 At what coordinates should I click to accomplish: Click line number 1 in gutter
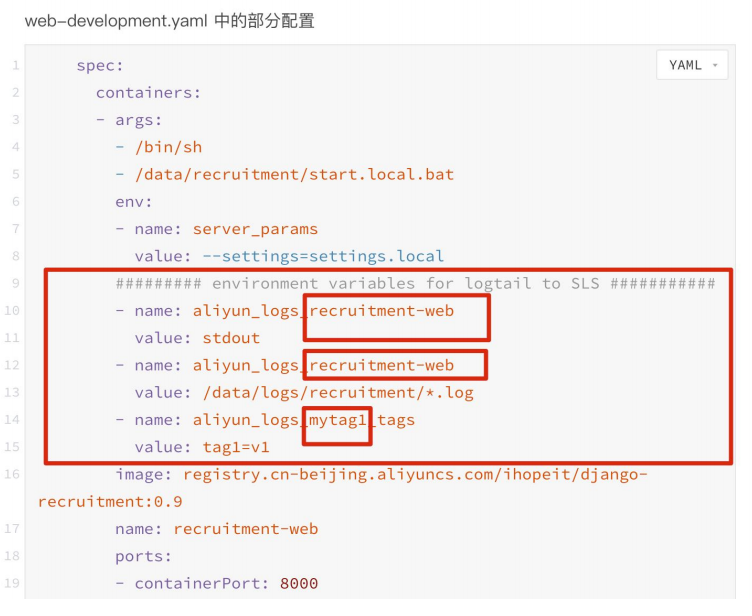click(15, 66)
